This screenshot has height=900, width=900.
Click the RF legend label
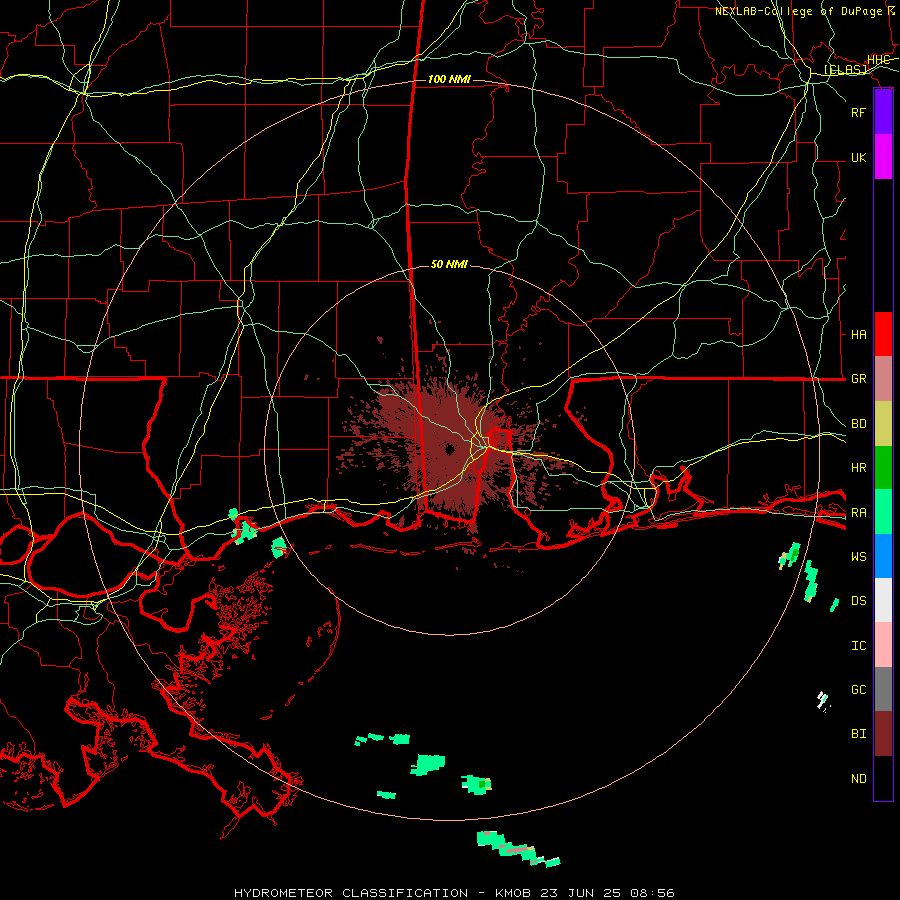[858, 112]
